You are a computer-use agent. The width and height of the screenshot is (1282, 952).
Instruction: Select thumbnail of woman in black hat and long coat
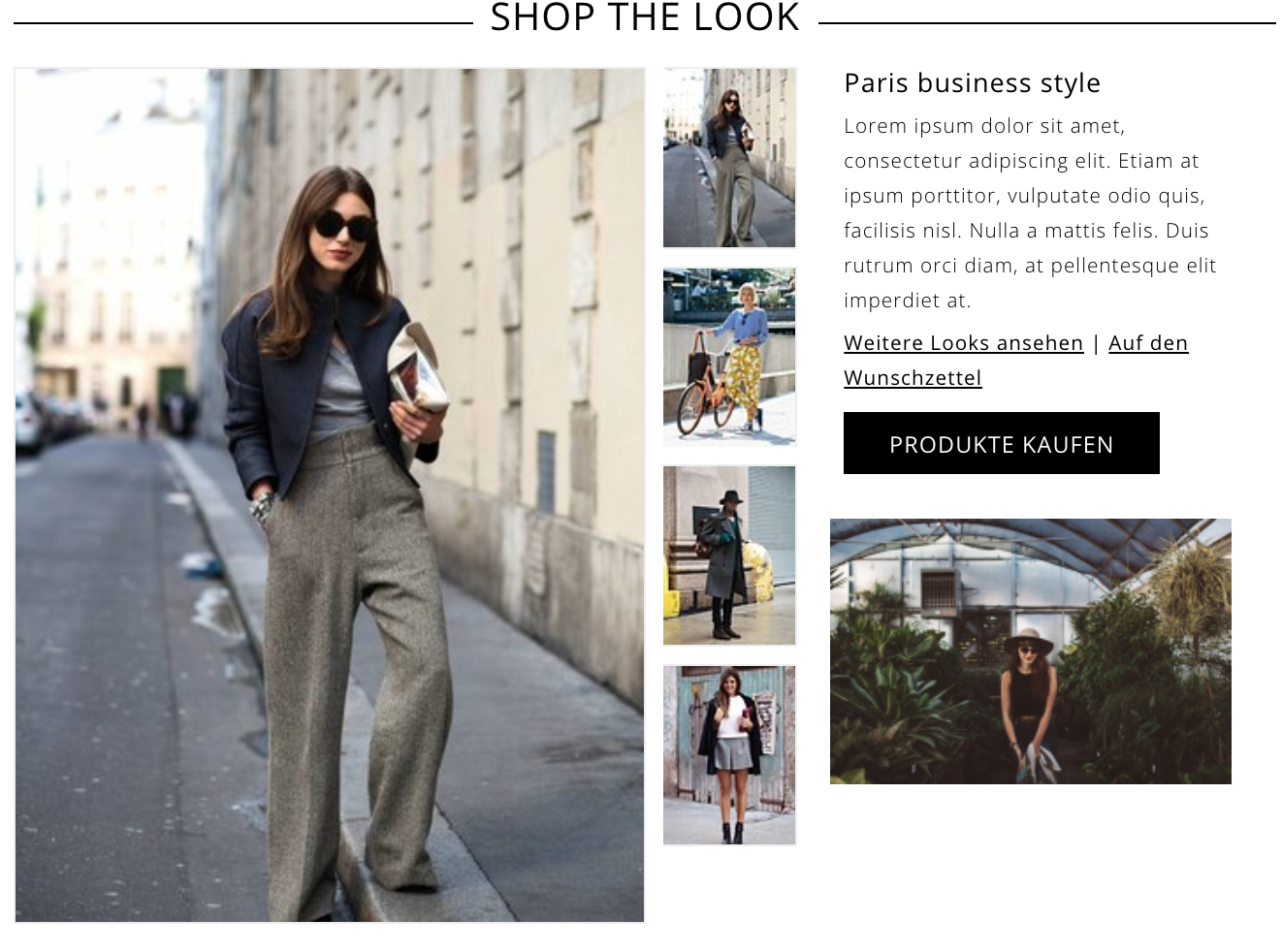pyautogui.click(x=729, y=555)
